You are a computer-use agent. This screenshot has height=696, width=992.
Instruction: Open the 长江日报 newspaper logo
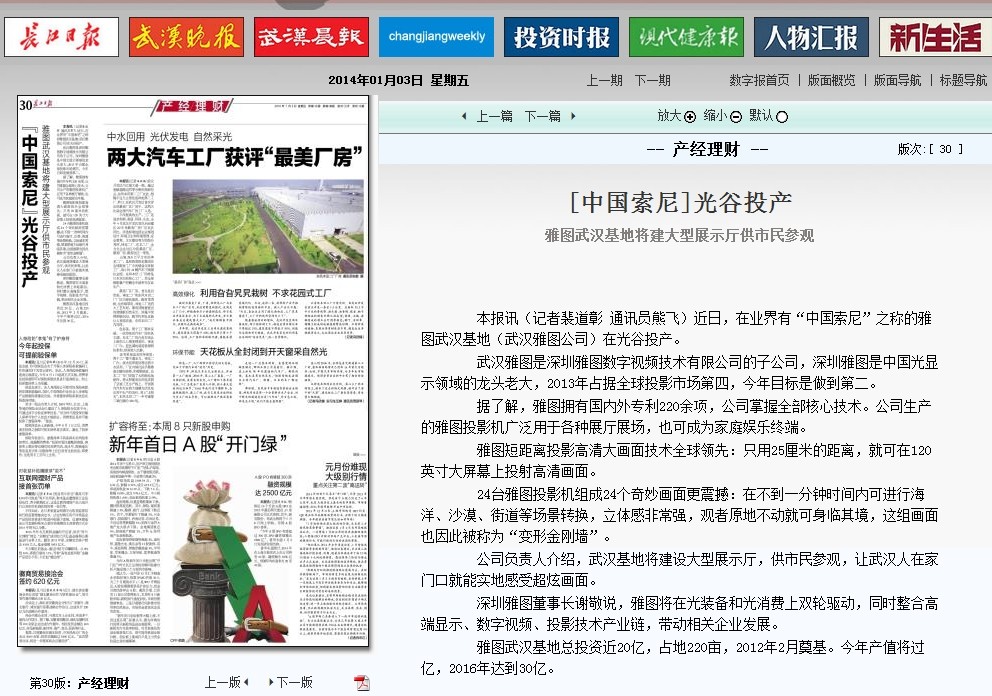(61, 37)
